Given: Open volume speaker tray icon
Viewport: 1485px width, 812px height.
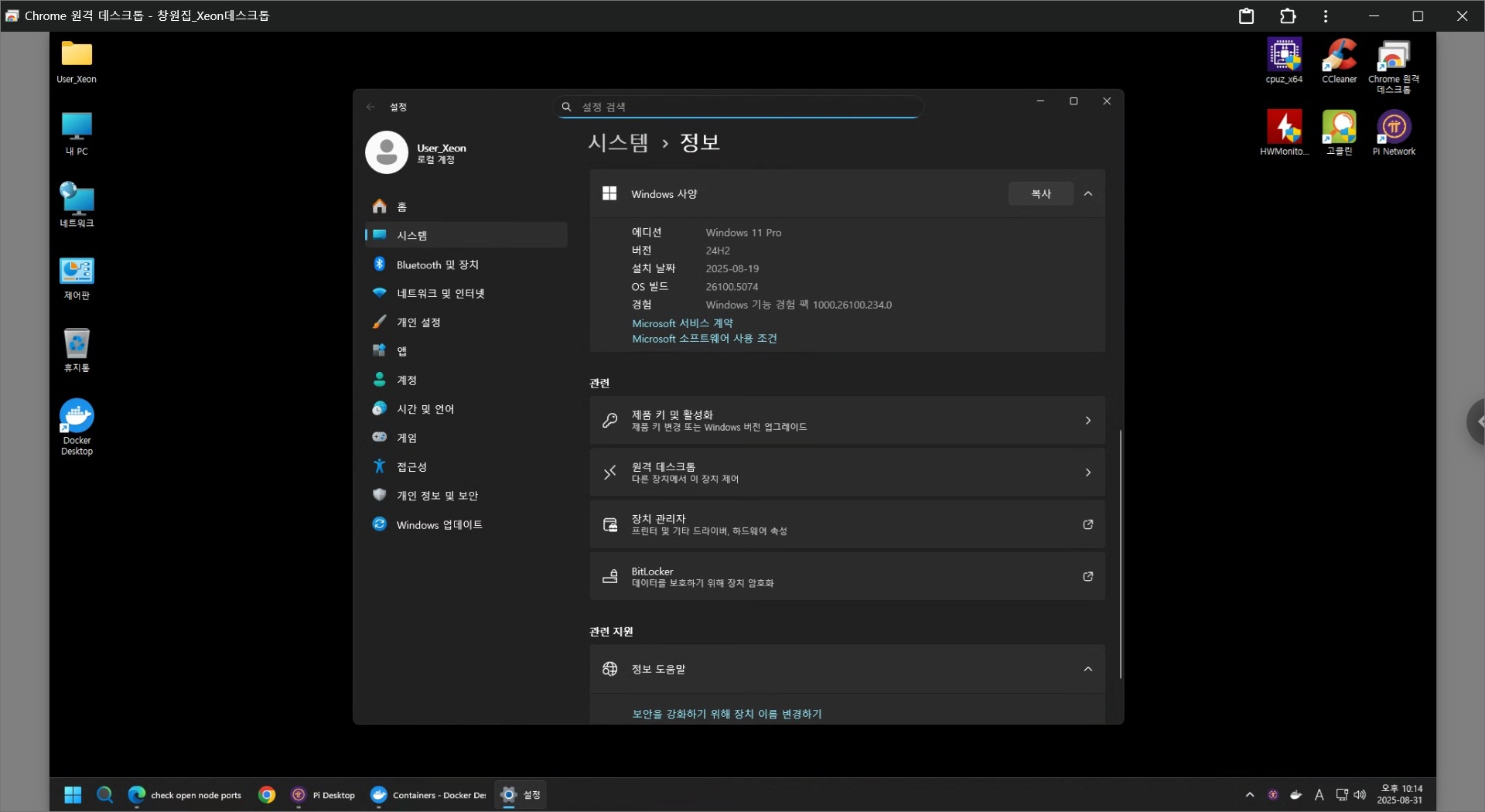Looking at the screenshot, I should click(x=1360, y=795).
